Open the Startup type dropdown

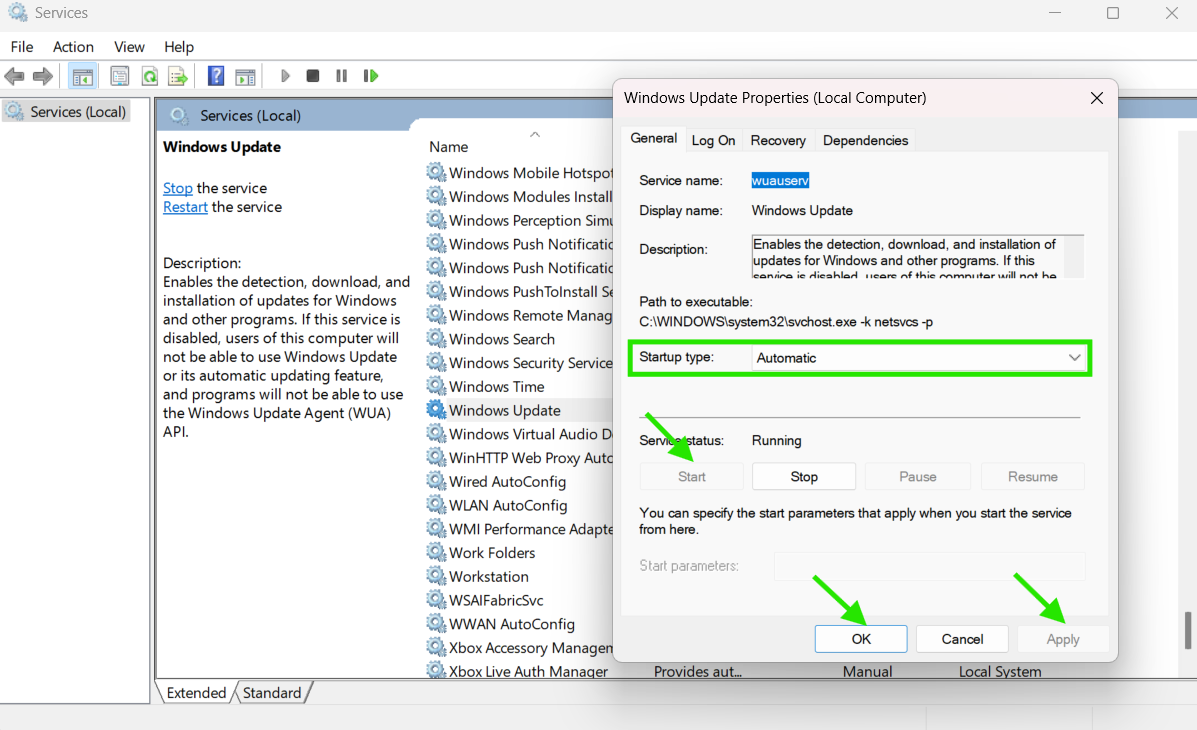[x=918, y=357]
